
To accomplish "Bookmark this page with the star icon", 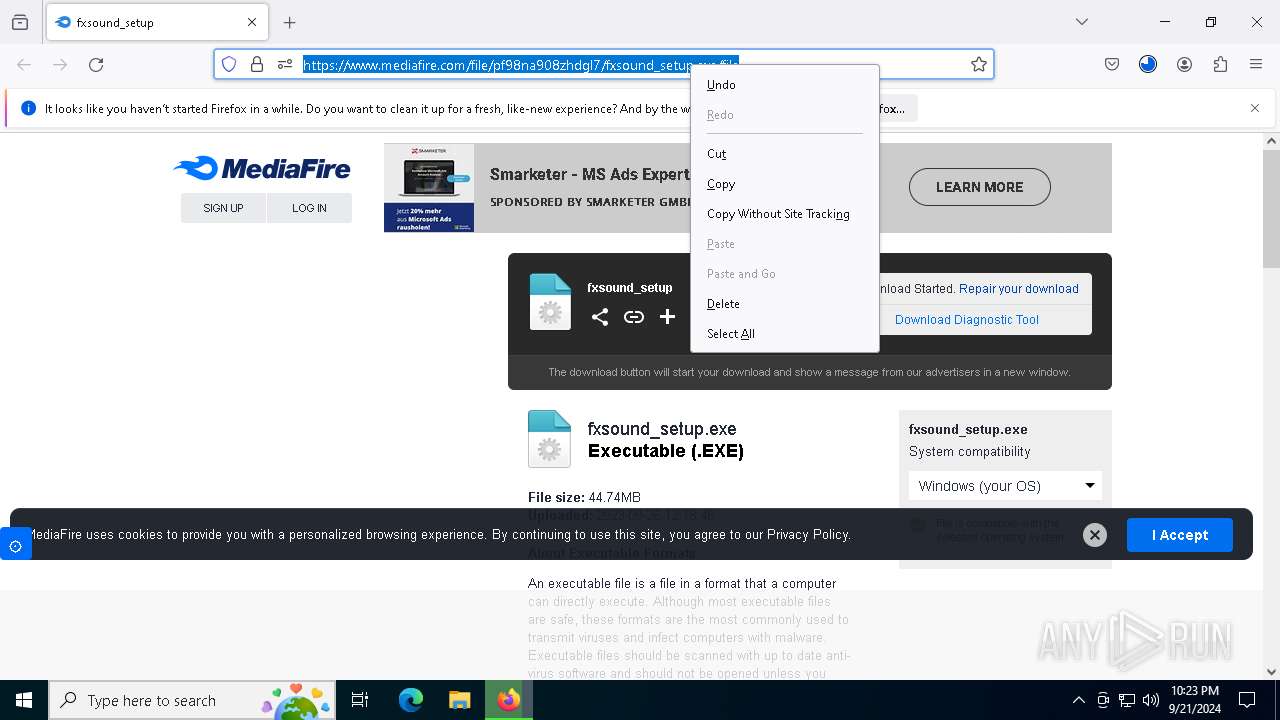I will coord(979,64).
